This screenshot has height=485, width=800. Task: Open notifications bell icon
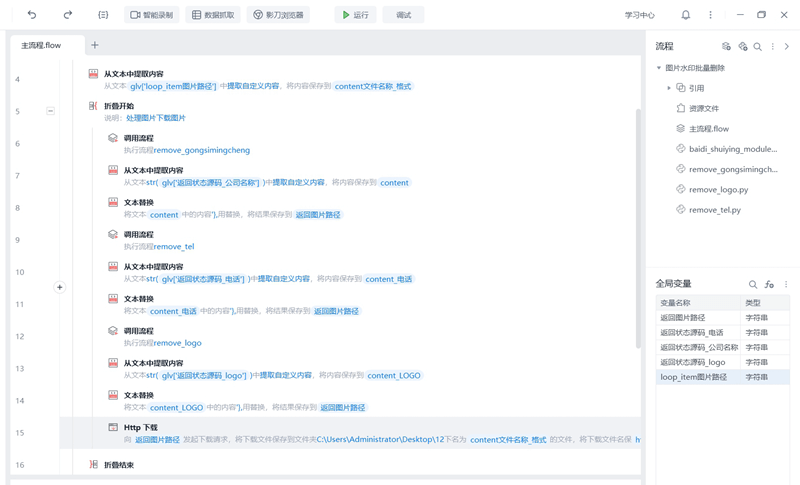(x=686, y=15)
